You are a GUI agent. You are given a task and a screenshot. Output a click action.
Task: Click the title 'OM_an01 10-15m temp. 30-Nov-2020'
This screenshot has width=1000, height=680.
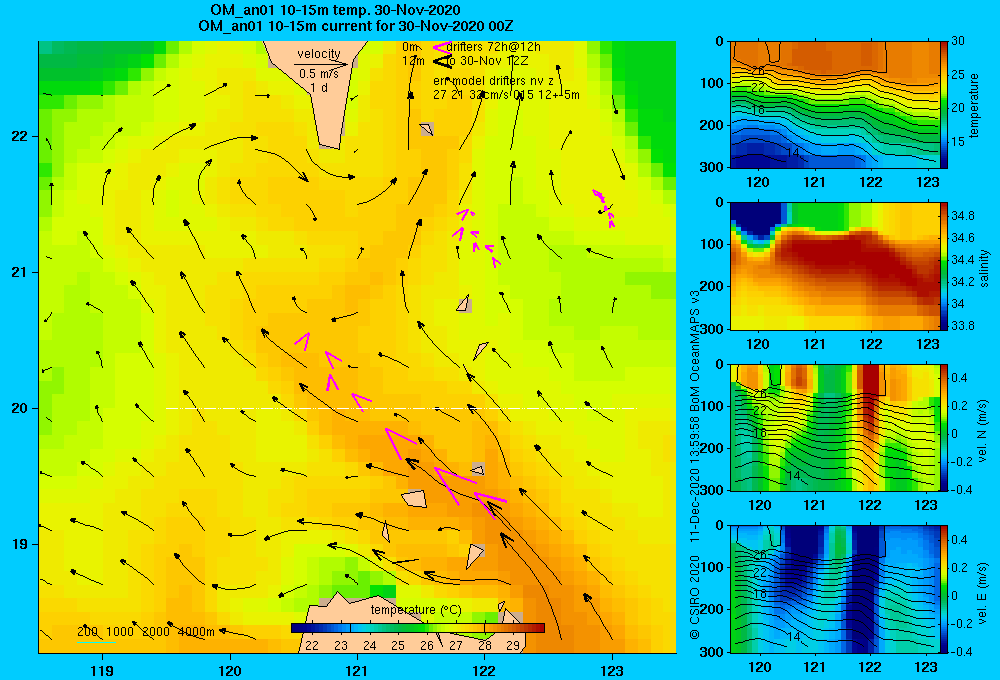(335, 10)
